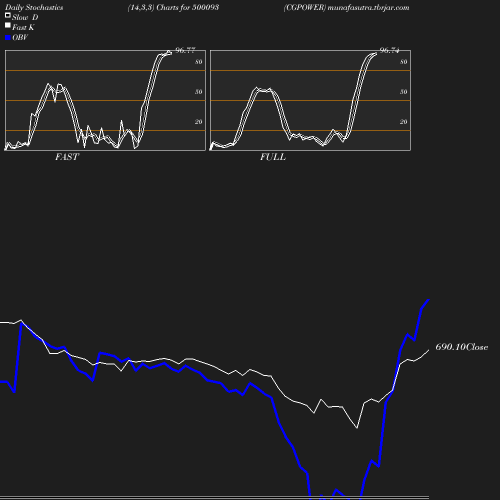Click the 'OBV' legend label

[20, 38]
